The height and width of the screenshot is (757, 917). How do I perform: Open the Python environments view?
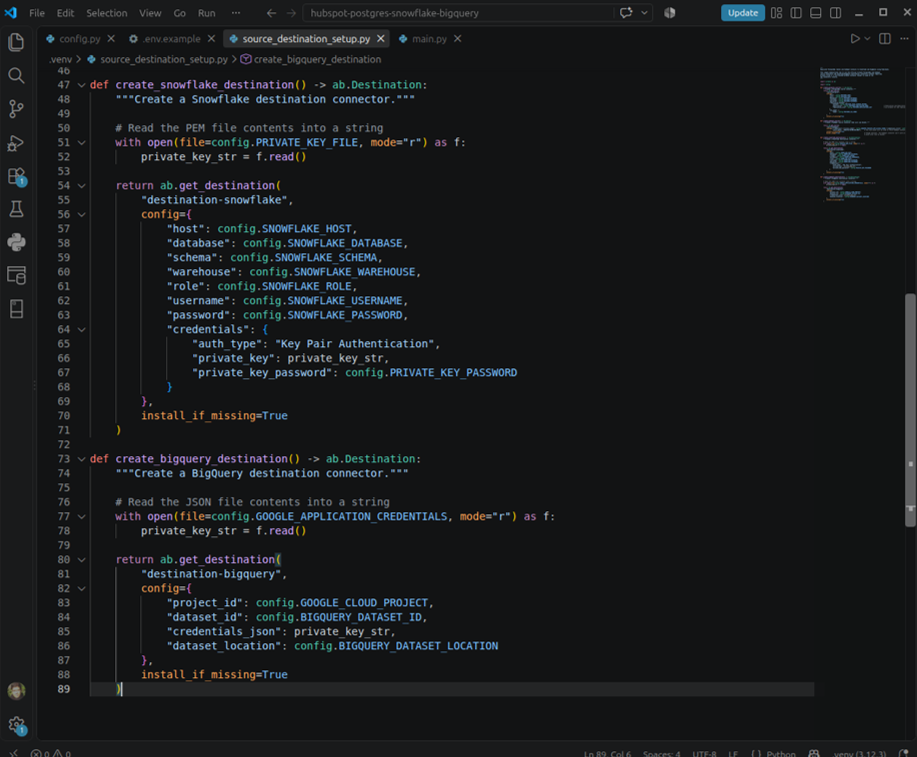[16, 242]
